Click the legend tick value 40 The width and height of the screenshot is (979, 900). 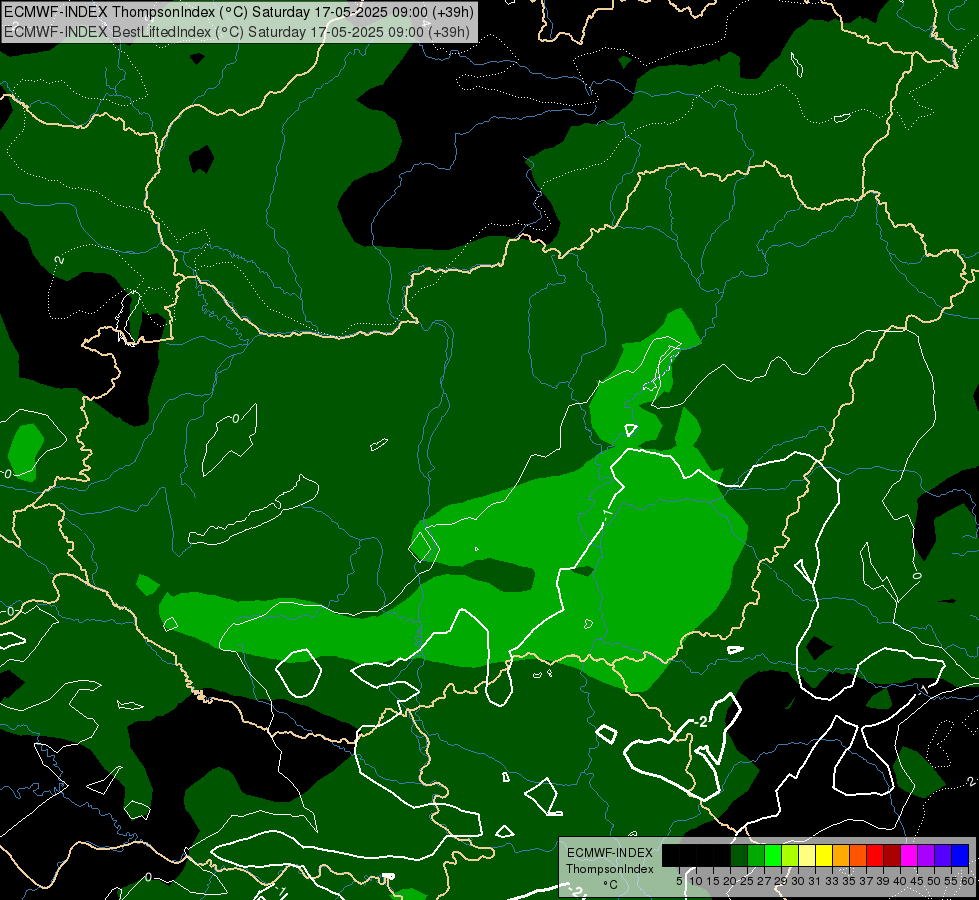click(900, 881)
